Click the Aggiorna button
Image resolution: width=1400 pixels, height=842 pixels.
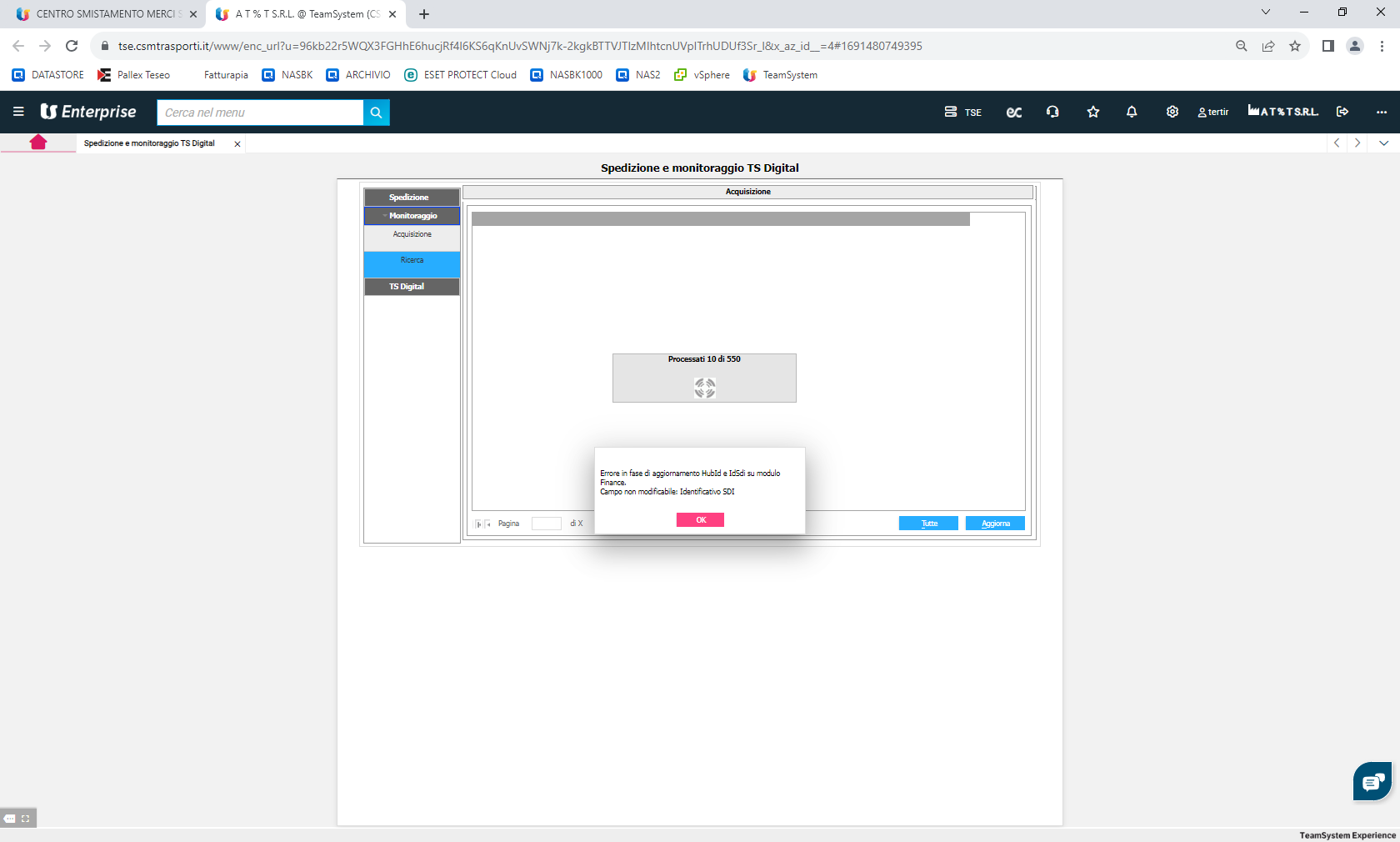(x=995, y=524)
